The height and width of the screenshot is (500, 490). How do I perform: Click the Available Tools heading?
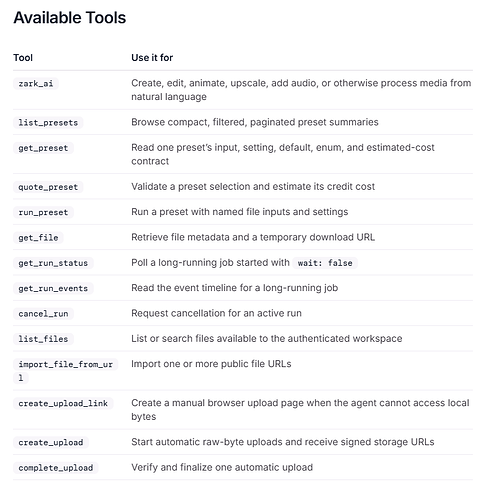pyautogui.click(x=70, y=18)
